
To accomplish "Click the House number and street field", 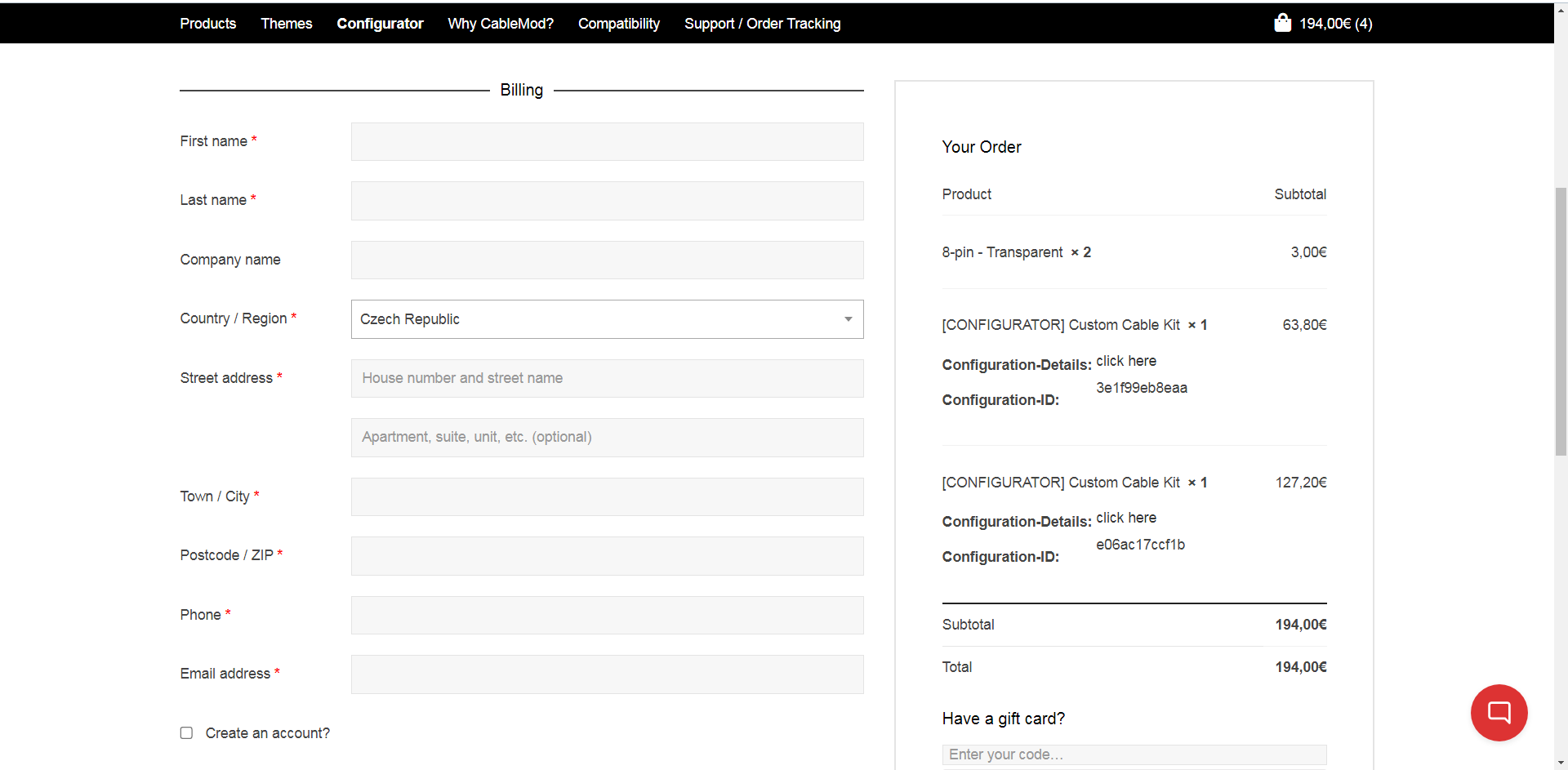I will point(607,379).
